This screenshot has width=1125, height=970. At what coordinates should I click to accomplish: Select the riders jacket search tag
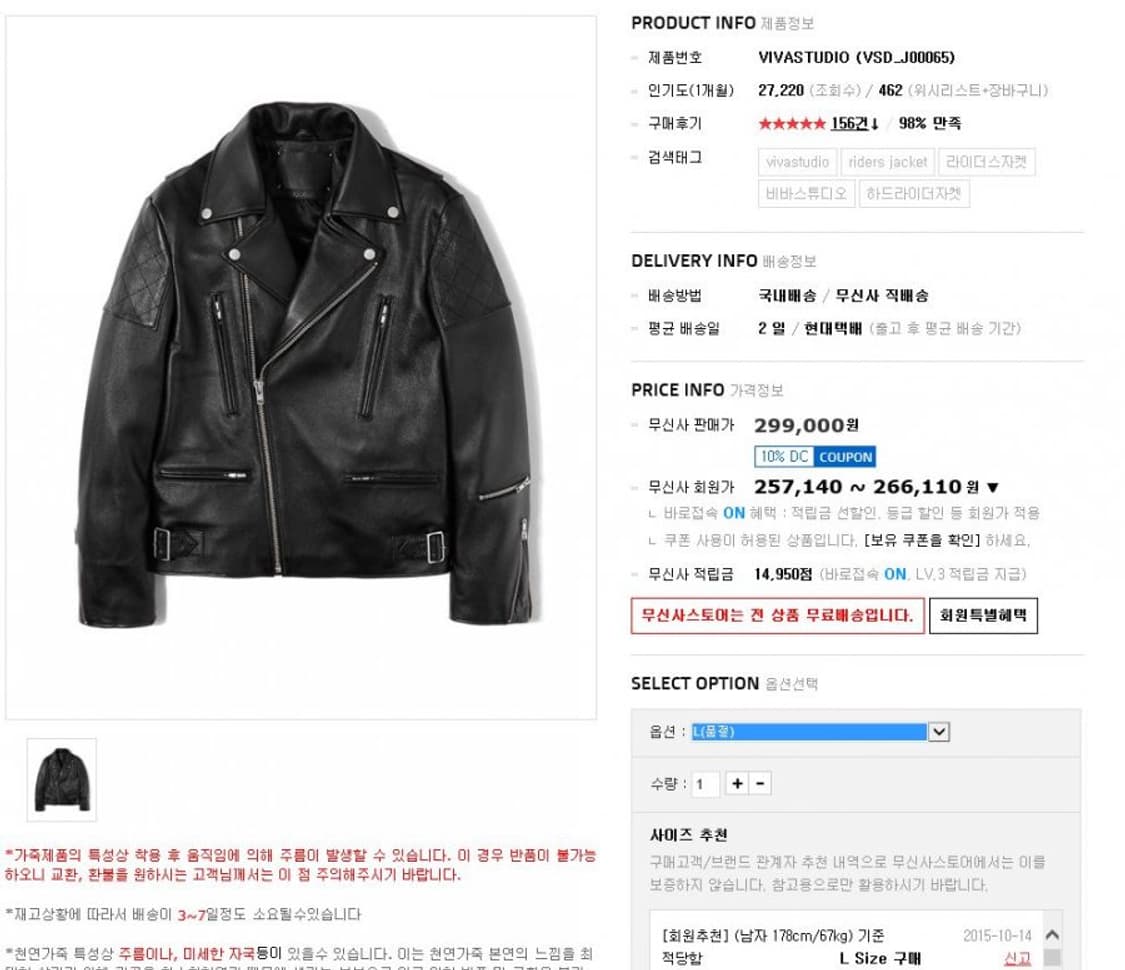(888, 162)
